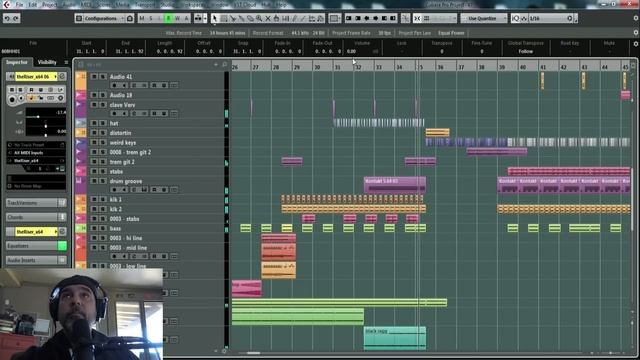This screenshot has height=360, width=640.
Task: Open the auto-scroll options dropdown arrow
Action: click(205, 18)
